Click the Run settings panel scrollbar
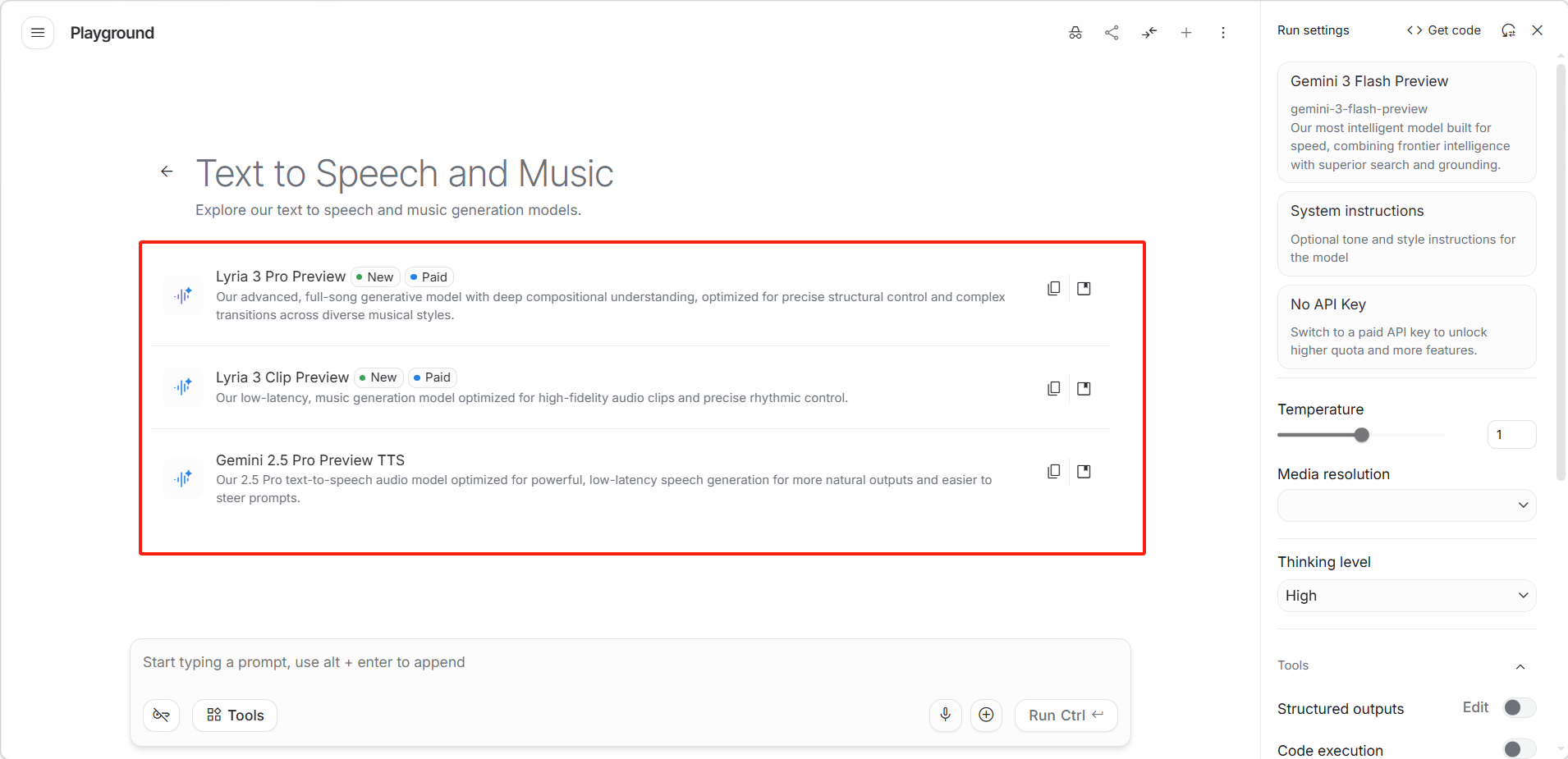This screenshot has height=759, width=1568. tap(1561, 271)
